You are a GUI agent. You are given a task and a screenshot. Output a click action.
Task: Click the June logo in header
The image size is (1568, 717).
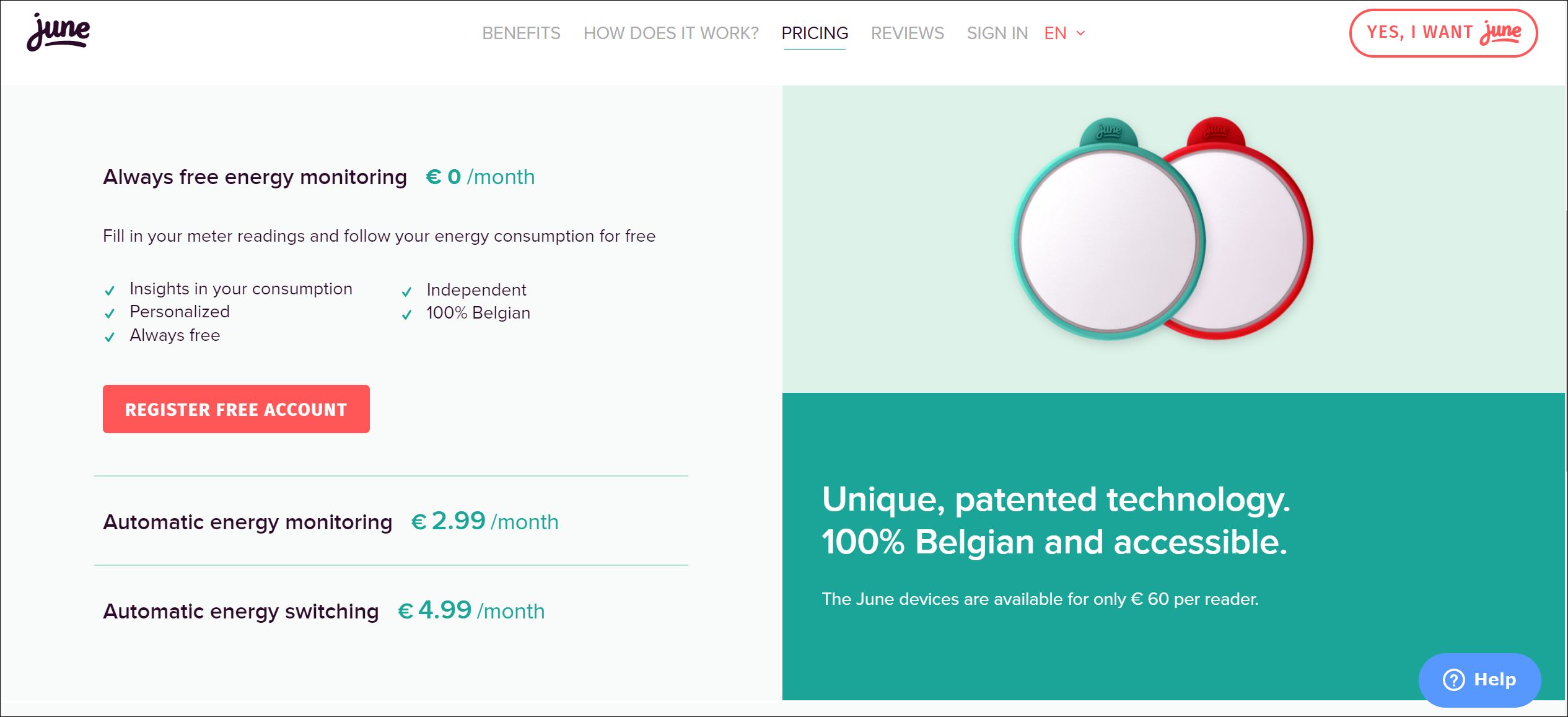click(58, 32)
